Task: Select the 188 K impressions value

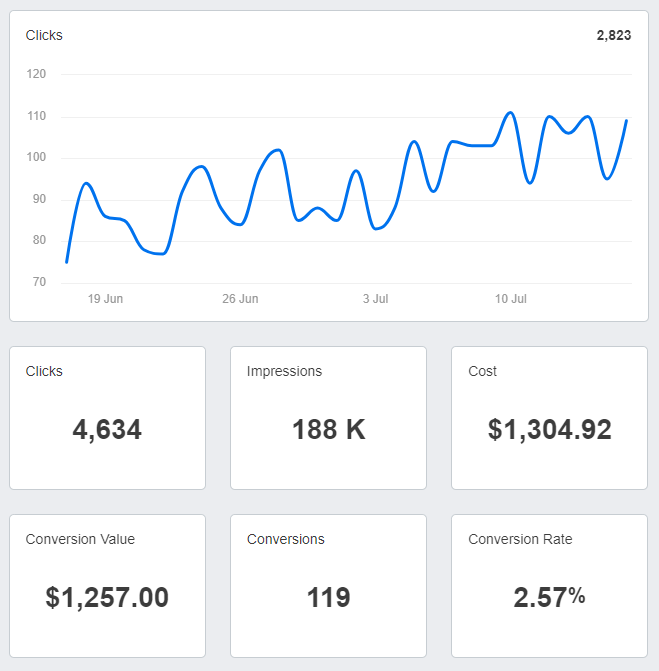Action: pyautogui.click(x=328, y=430)
